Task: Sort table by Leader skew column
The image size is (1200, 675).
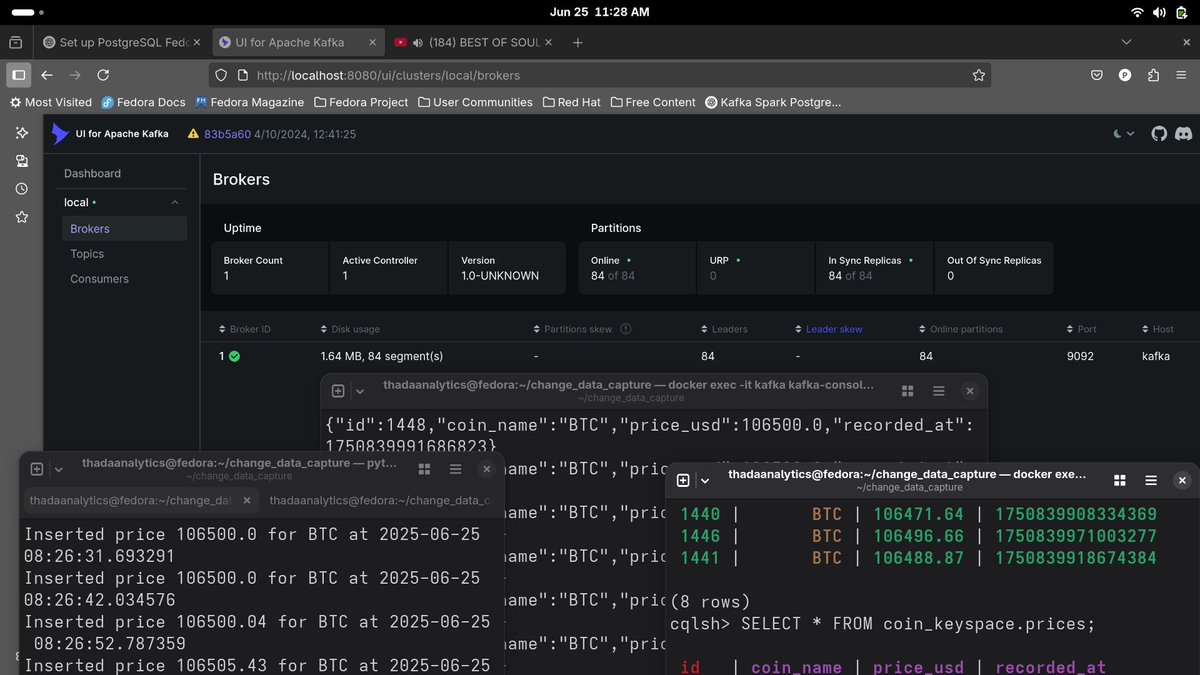Action: [x=829, y=329]
